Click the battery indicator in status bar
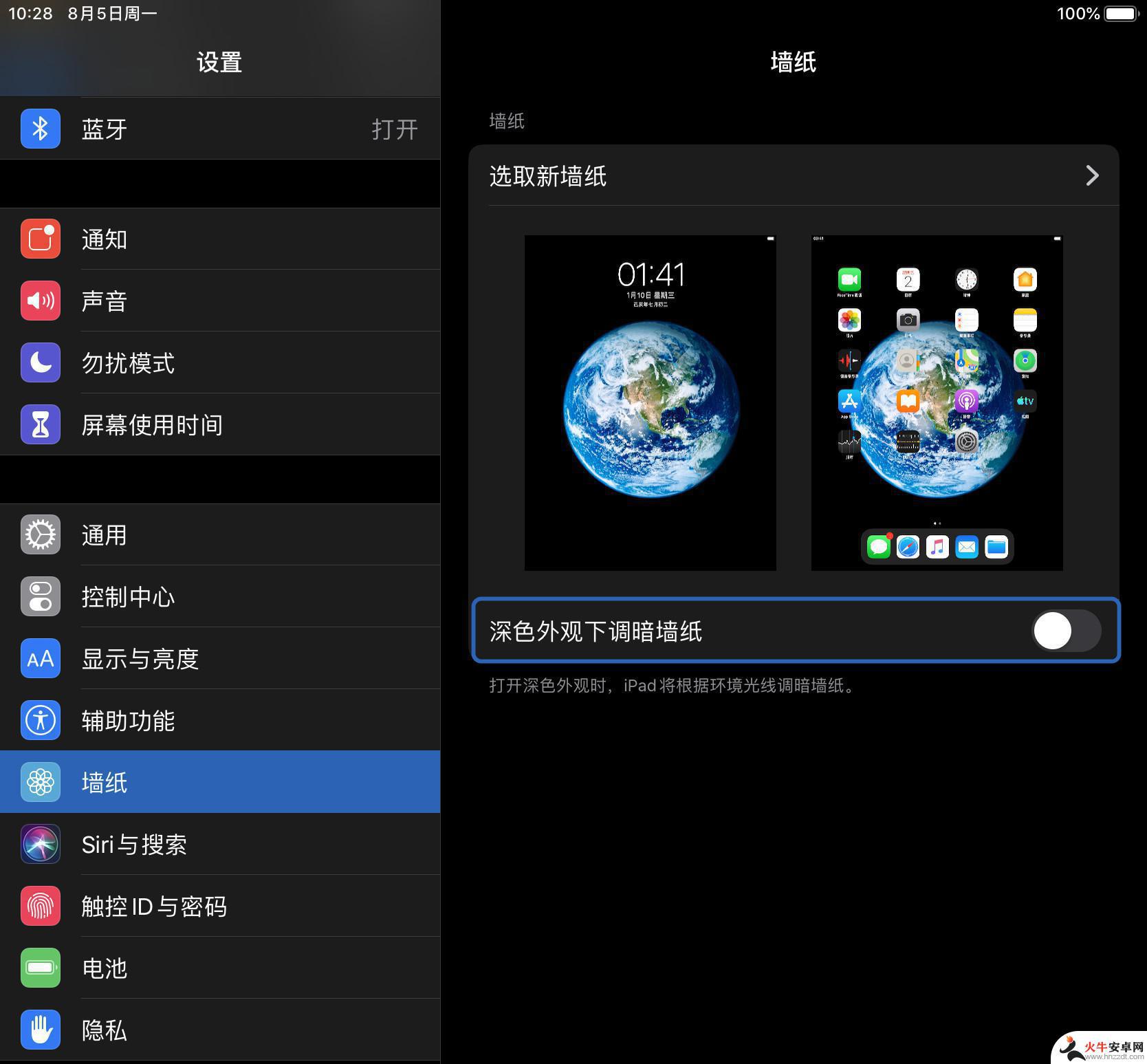 point(1122,14)
